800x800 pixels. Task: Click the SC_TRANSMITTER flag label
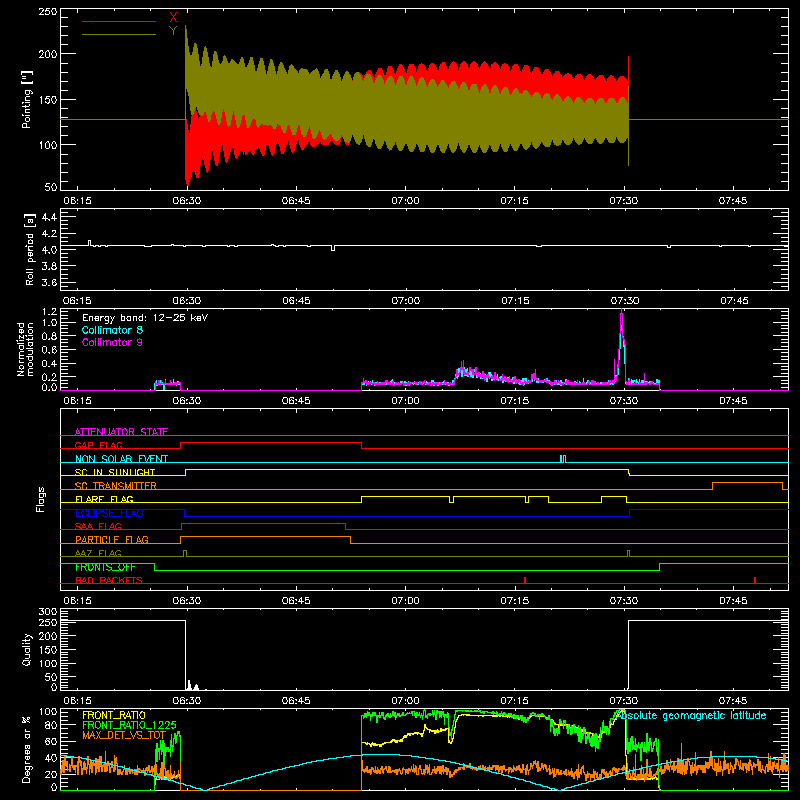click(x=116, y=486)
